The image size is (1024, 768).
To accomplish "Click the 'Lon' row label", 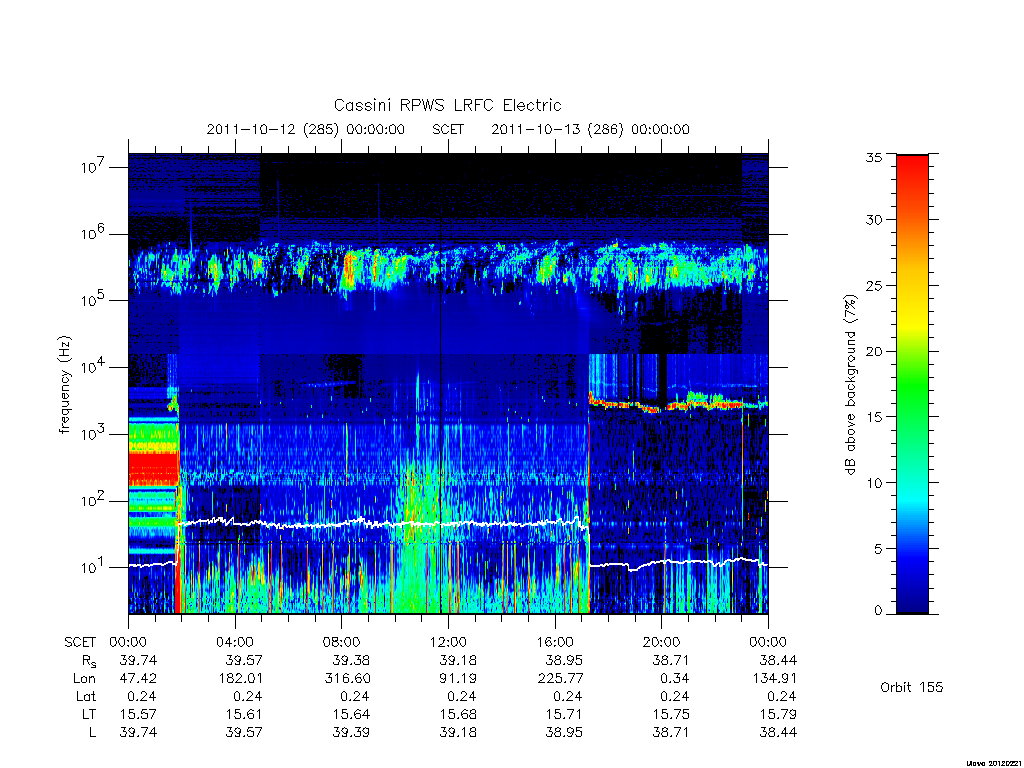I will pyautogui.click(x=84, y=679).
